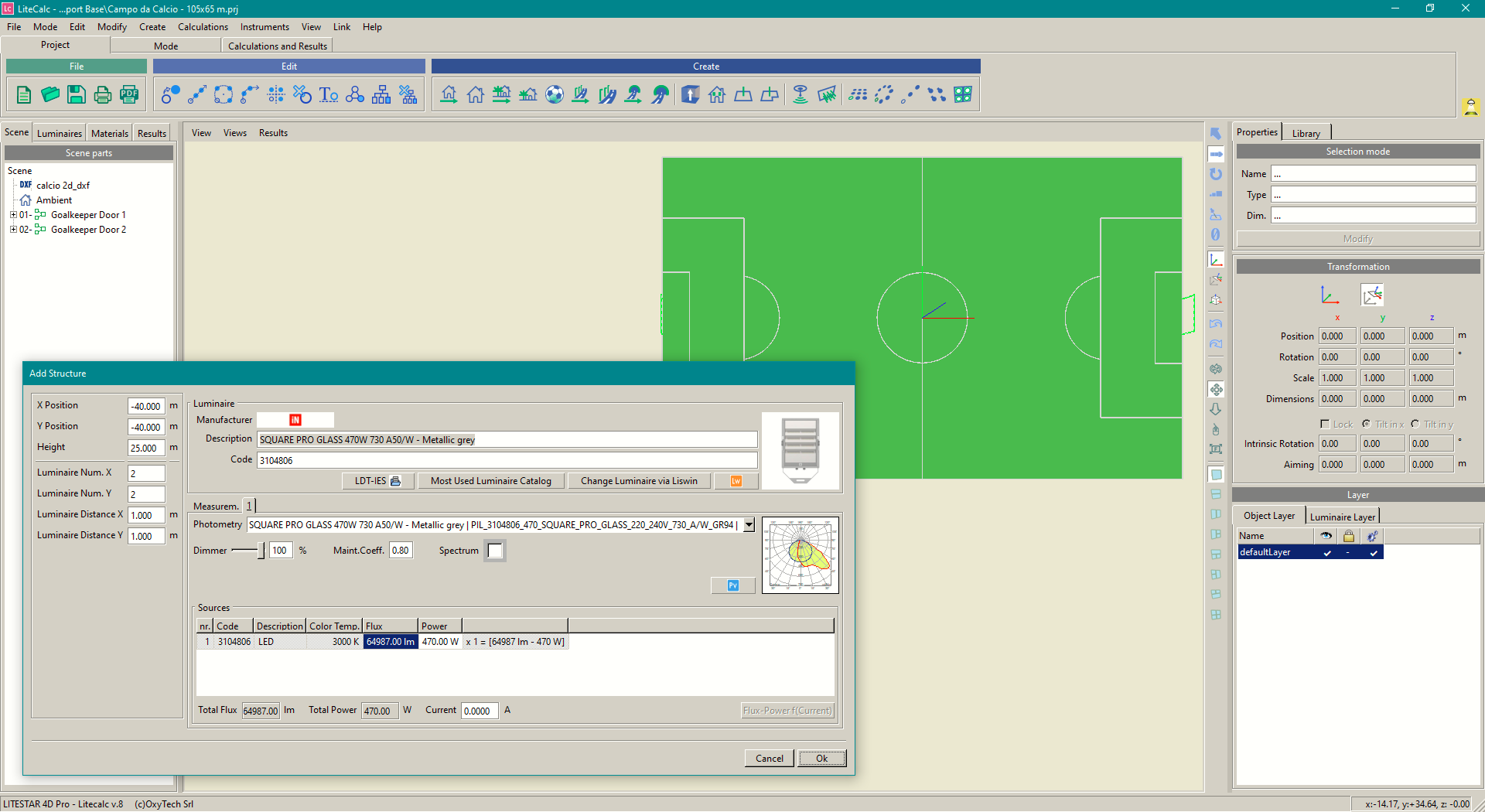Open the View dropdown in viewport toolbar
This screenshot has width=1485, height=812.
click(201, 133)
